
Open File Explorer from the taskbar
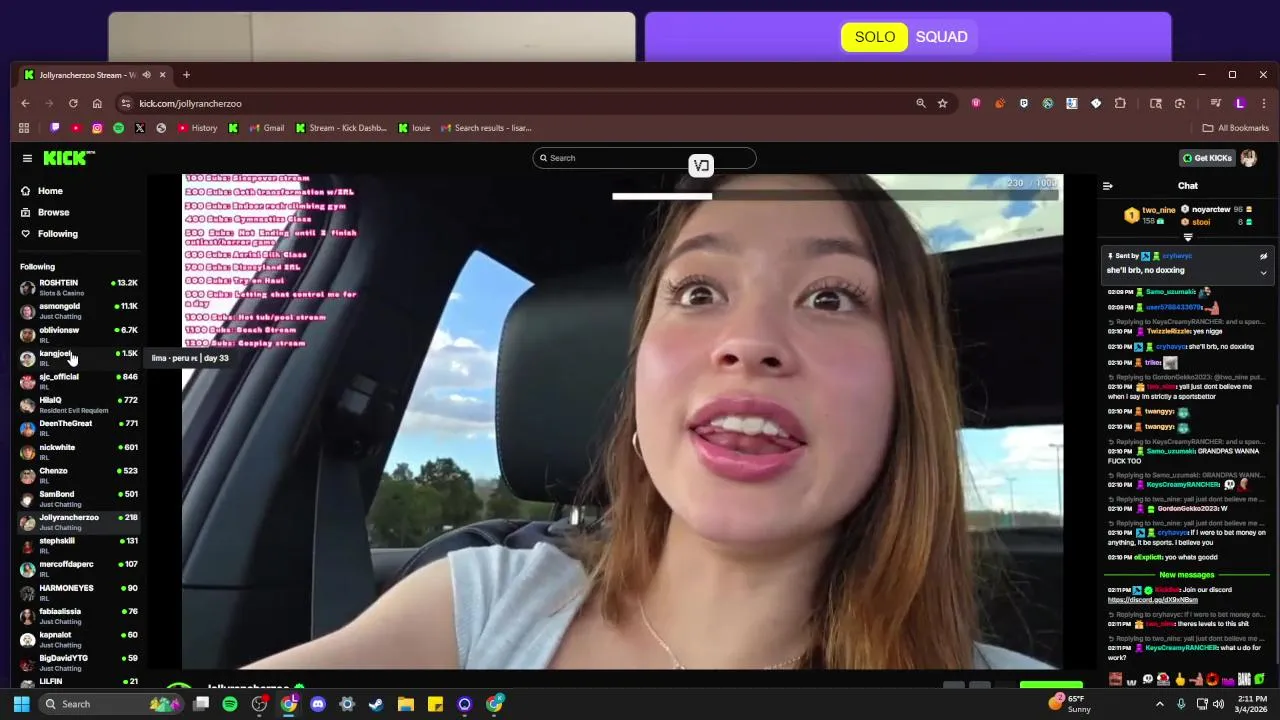click(x=405, y=704)
